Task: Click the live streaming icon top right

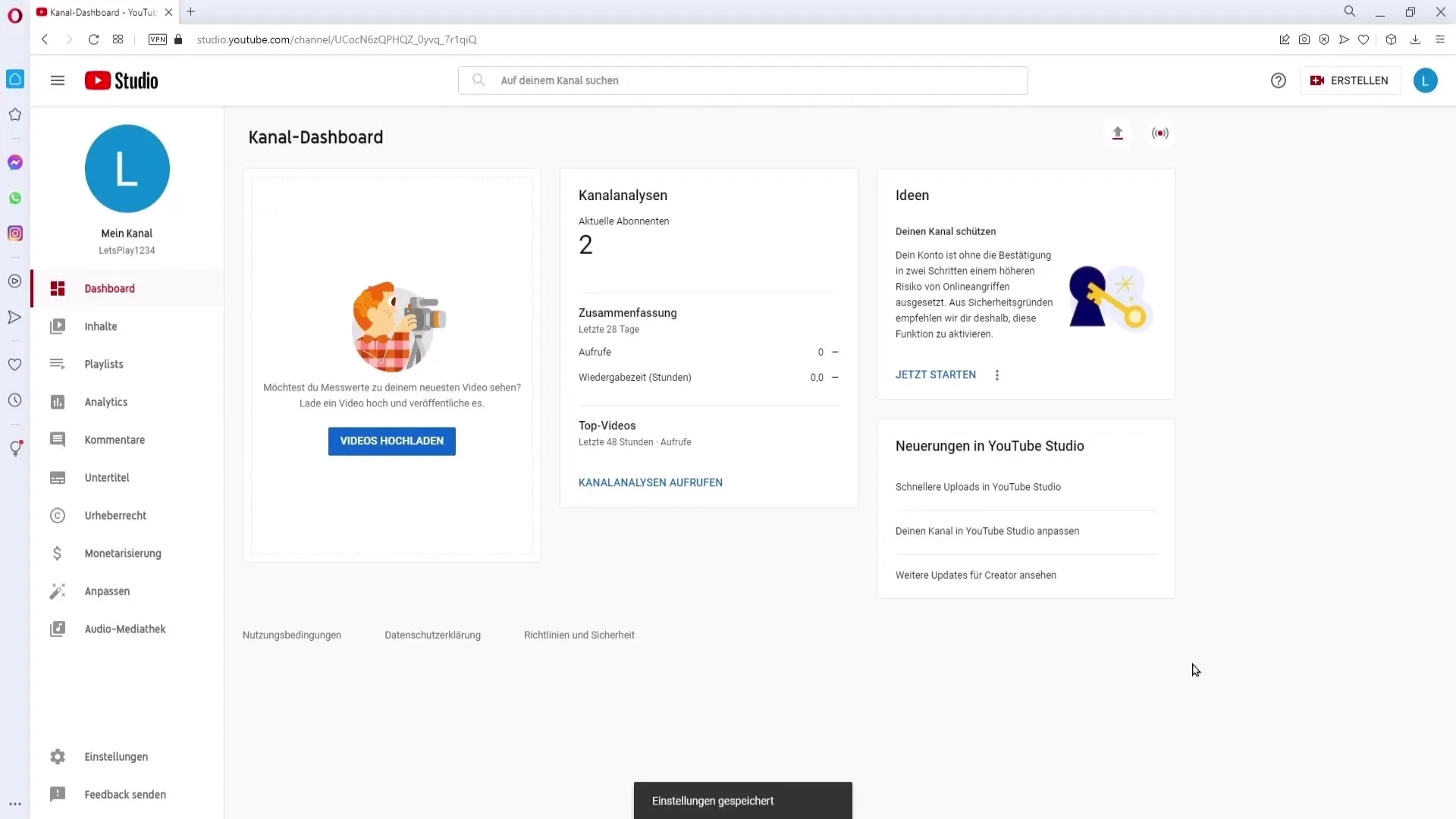Action: [1160, 132]
